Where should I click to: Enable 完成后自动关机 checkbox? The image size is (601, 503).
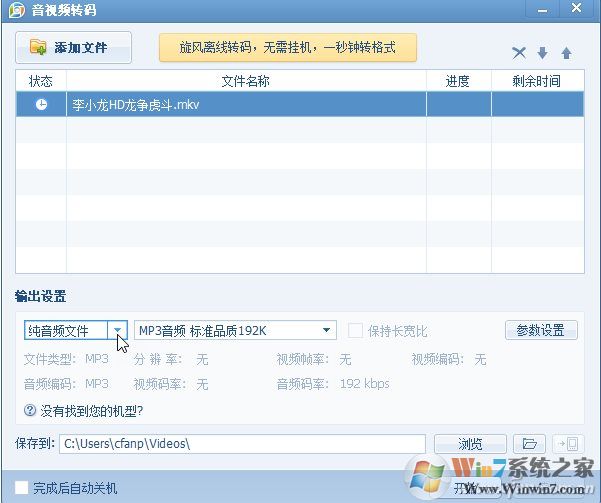click(x=21, y=488)
